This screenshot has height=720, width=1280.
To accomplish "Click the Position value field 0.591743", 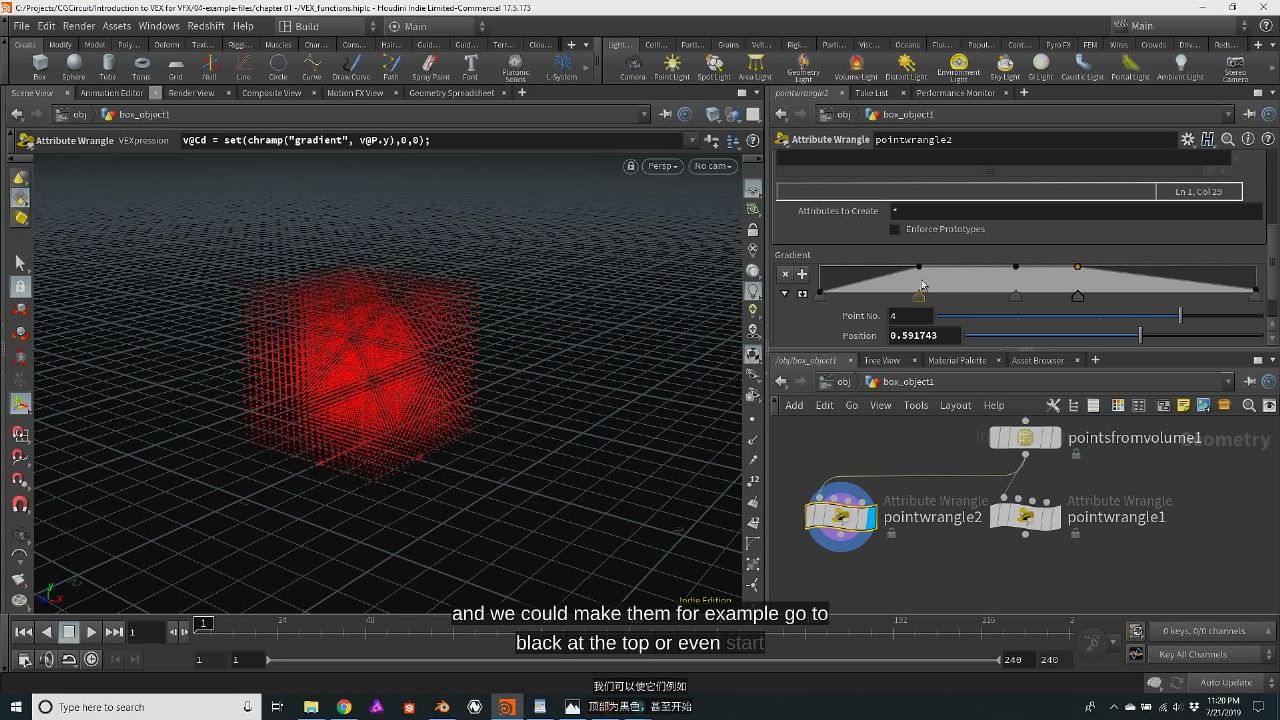I will tap(923, 336).
